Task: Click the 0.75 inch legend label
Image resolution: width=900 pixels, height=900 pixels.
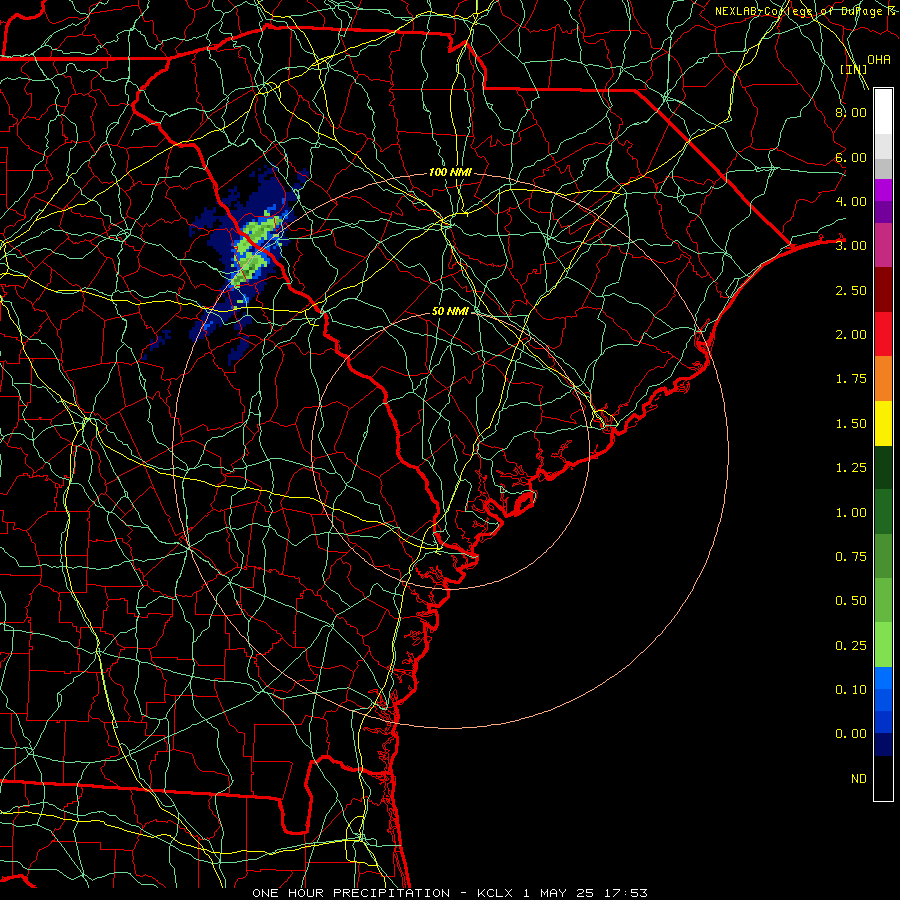Action: coord(851,557)
